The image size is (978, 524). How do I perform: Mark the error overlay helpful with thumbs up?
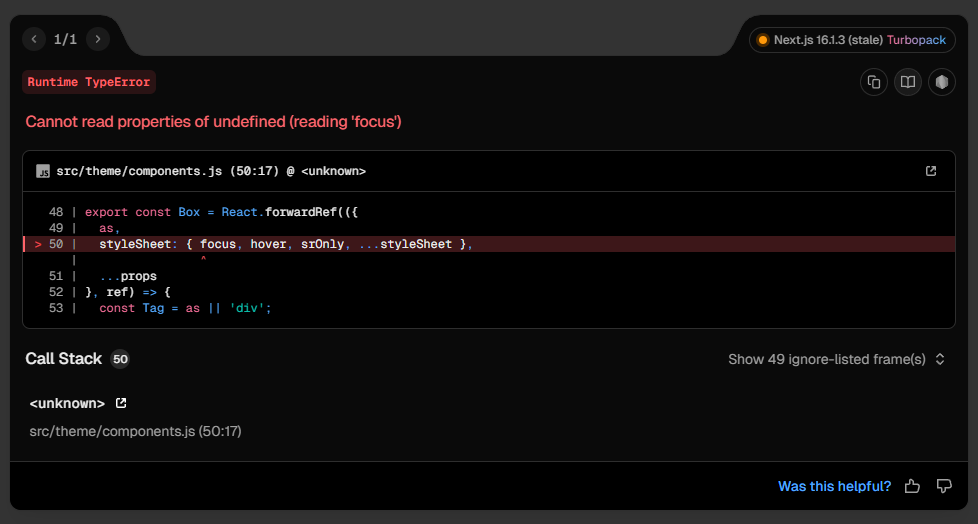tap(912, 486)
